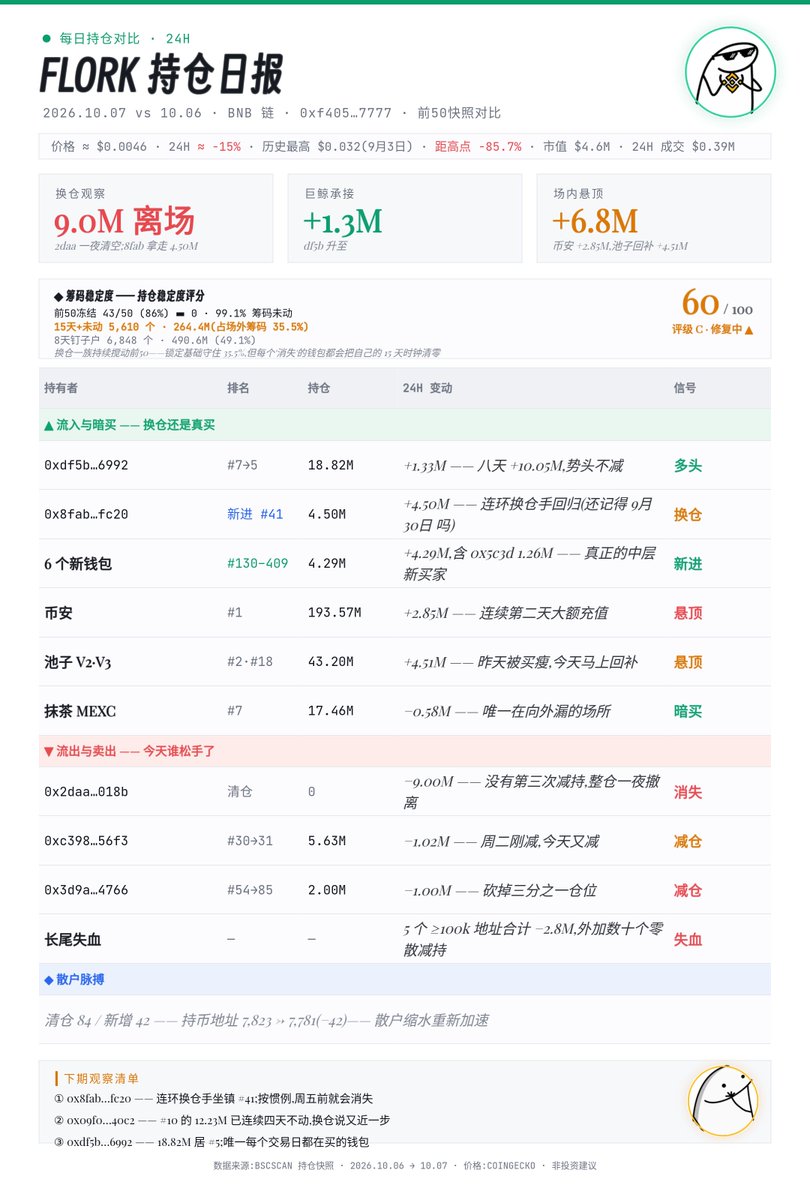Click the 距高点 -85.7% price stat
This screenshot has width=810, height=1200.
pos(478,146)
